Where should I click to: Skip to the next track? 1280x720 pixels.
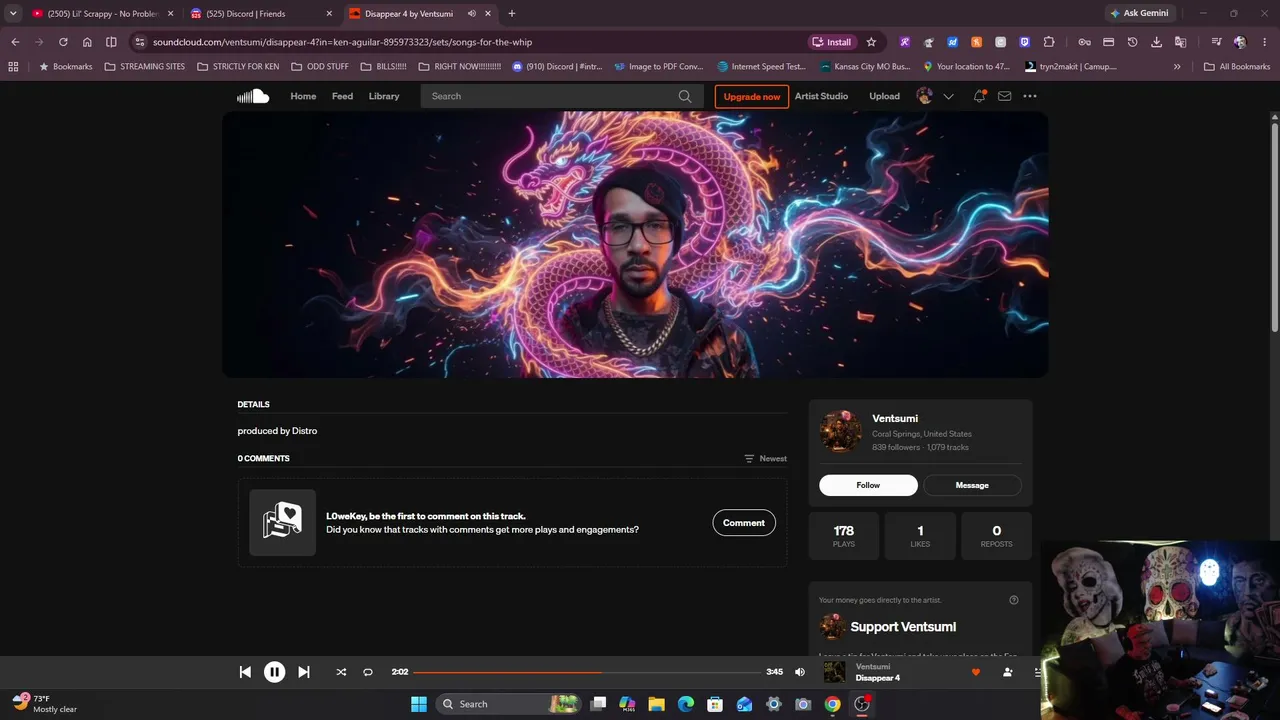click(304, 672)
